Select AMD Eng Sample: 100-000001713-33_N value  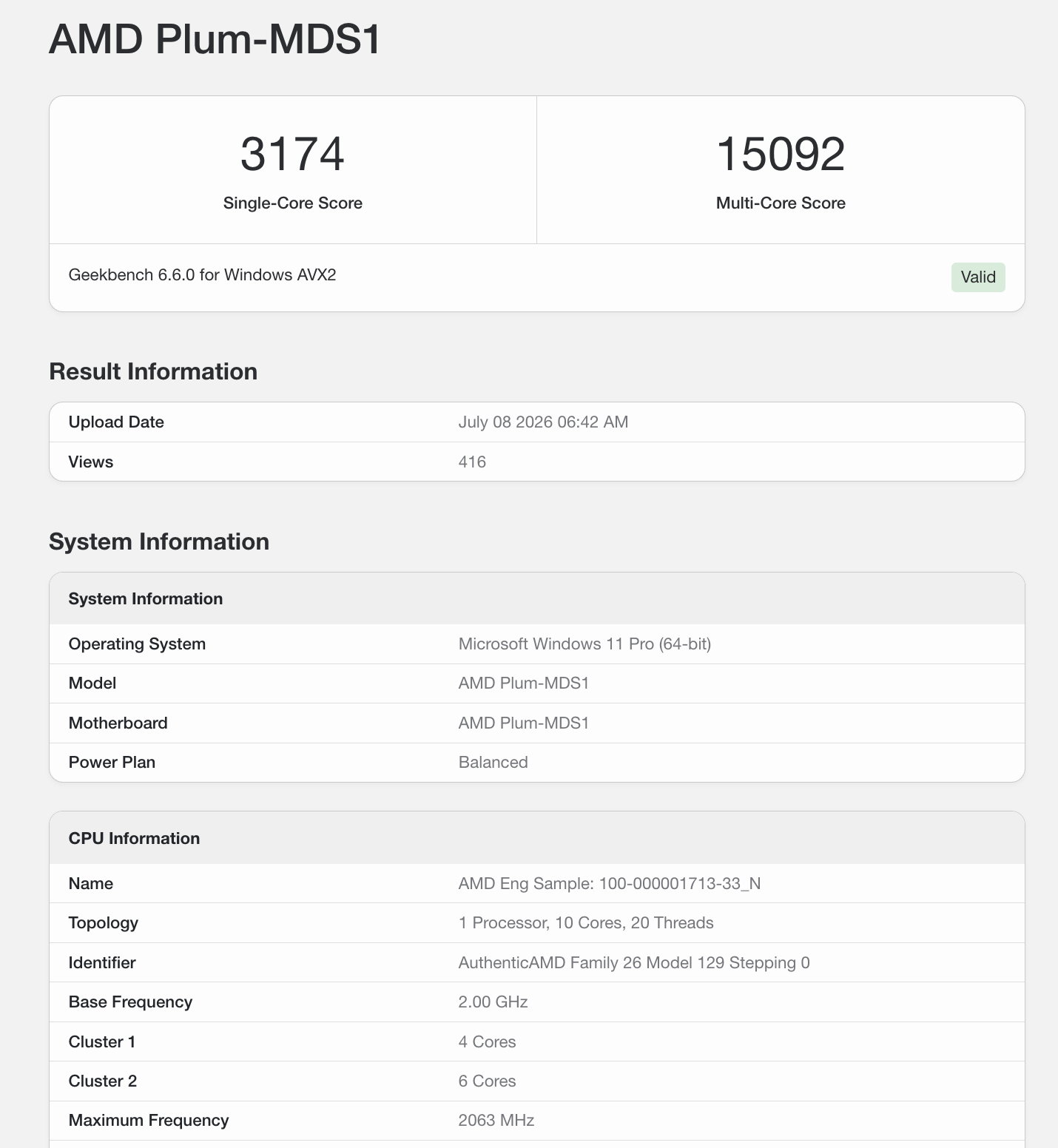[610, 884]
